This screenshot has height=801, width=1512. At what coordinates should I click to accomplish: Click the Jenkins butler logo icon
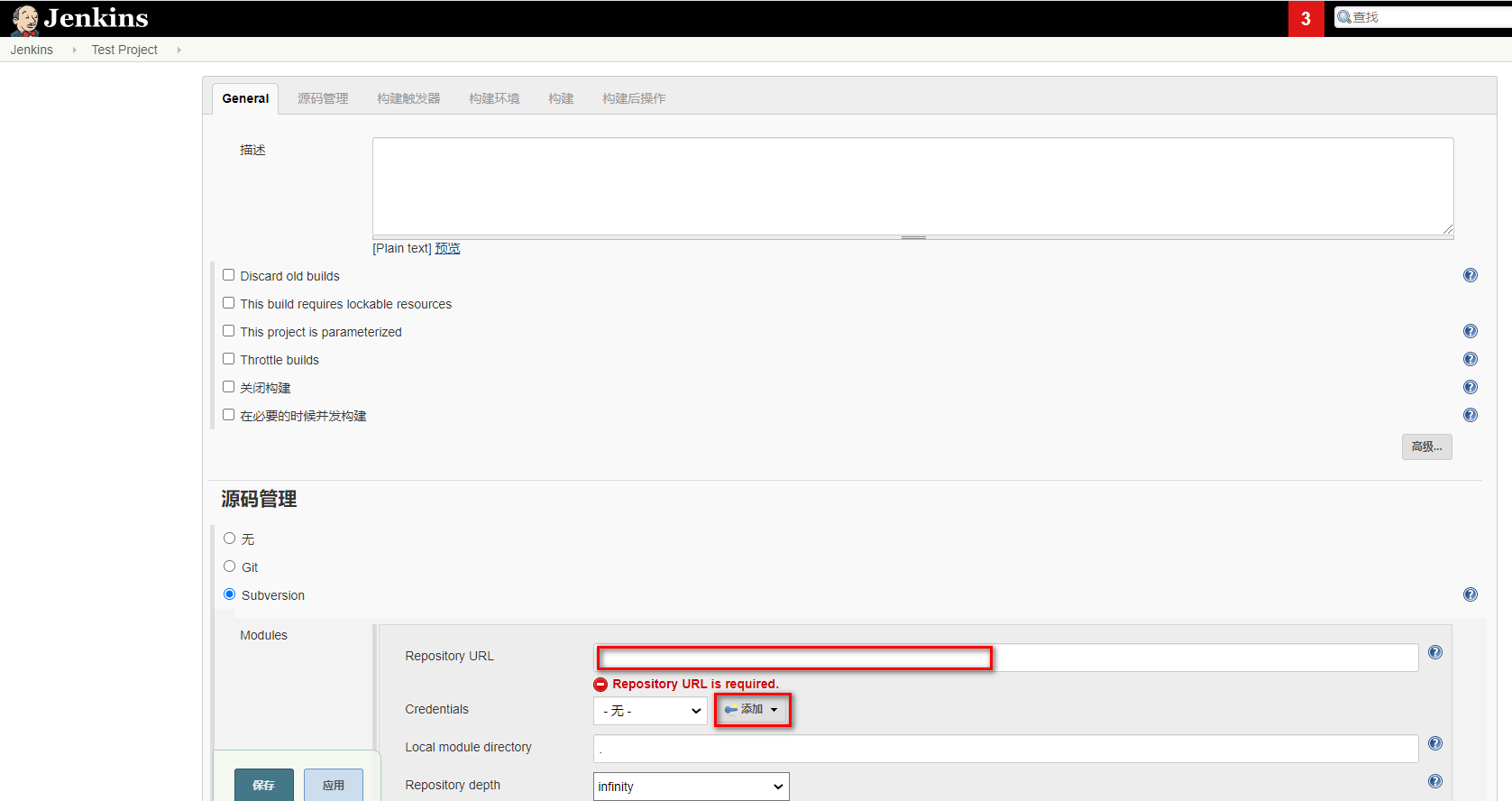[25, 19]
